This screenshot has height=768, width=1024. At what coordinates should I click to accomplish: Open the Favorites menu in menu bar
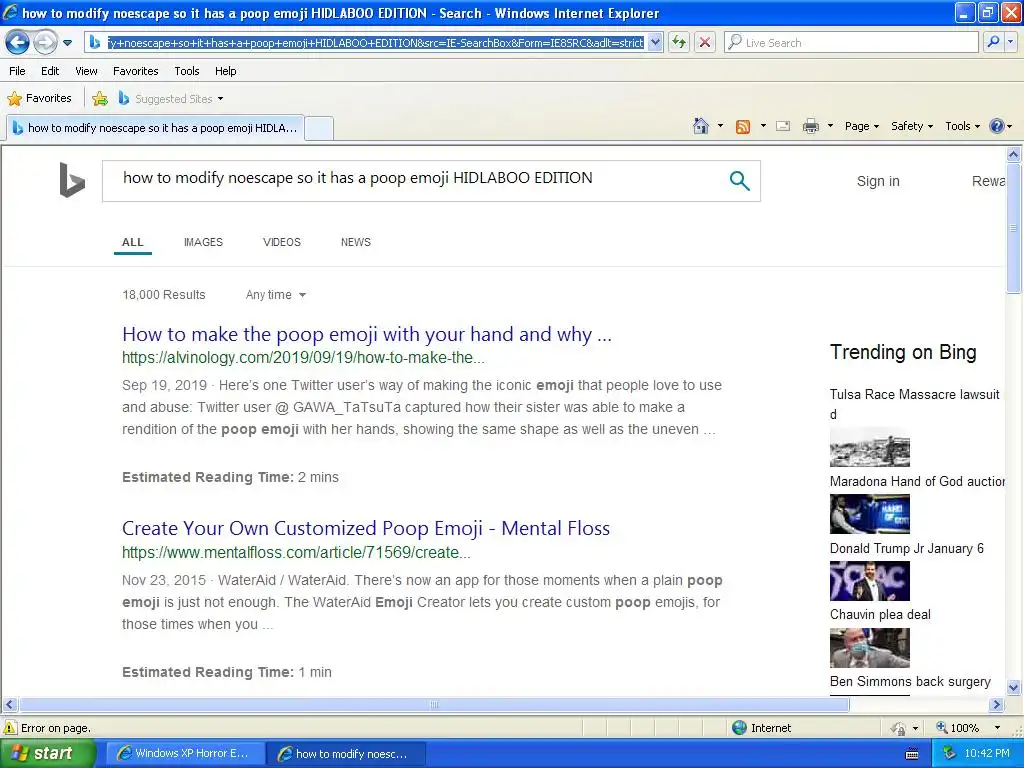[x=135, y=71]
